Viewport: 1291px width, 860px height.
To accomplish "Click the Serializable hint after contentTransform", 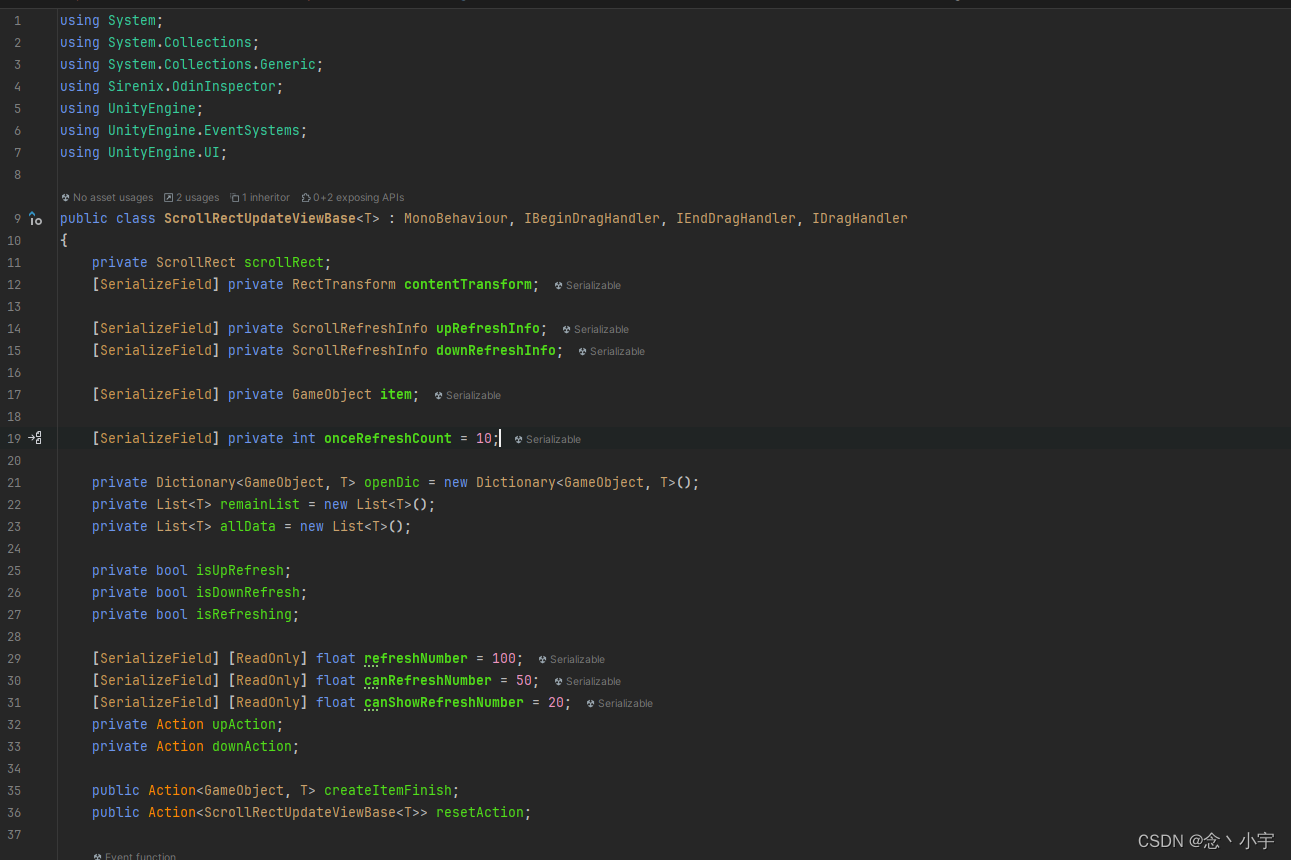I will [x=587, y=286].
